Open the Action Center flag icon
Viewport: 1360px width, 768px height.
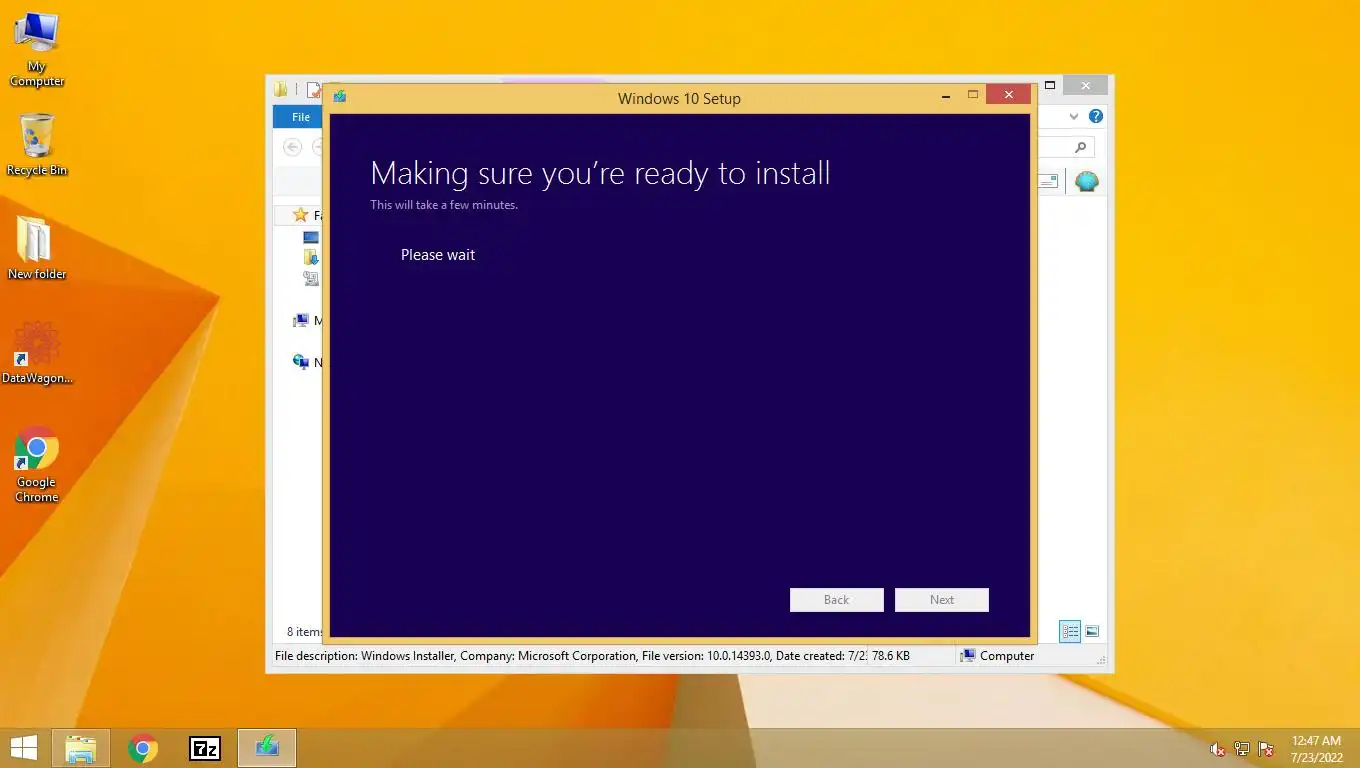coord(1266,749)
